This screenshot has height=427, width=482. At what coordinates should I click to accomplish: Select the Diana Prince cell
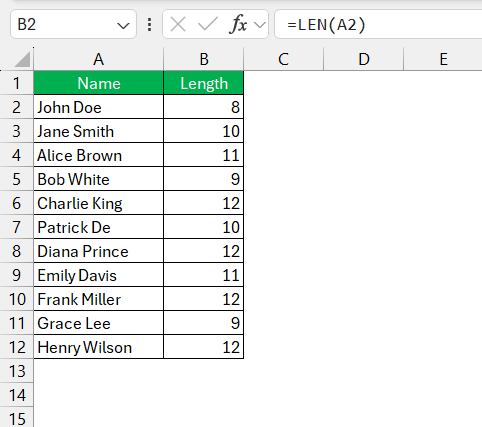point(99,251)
